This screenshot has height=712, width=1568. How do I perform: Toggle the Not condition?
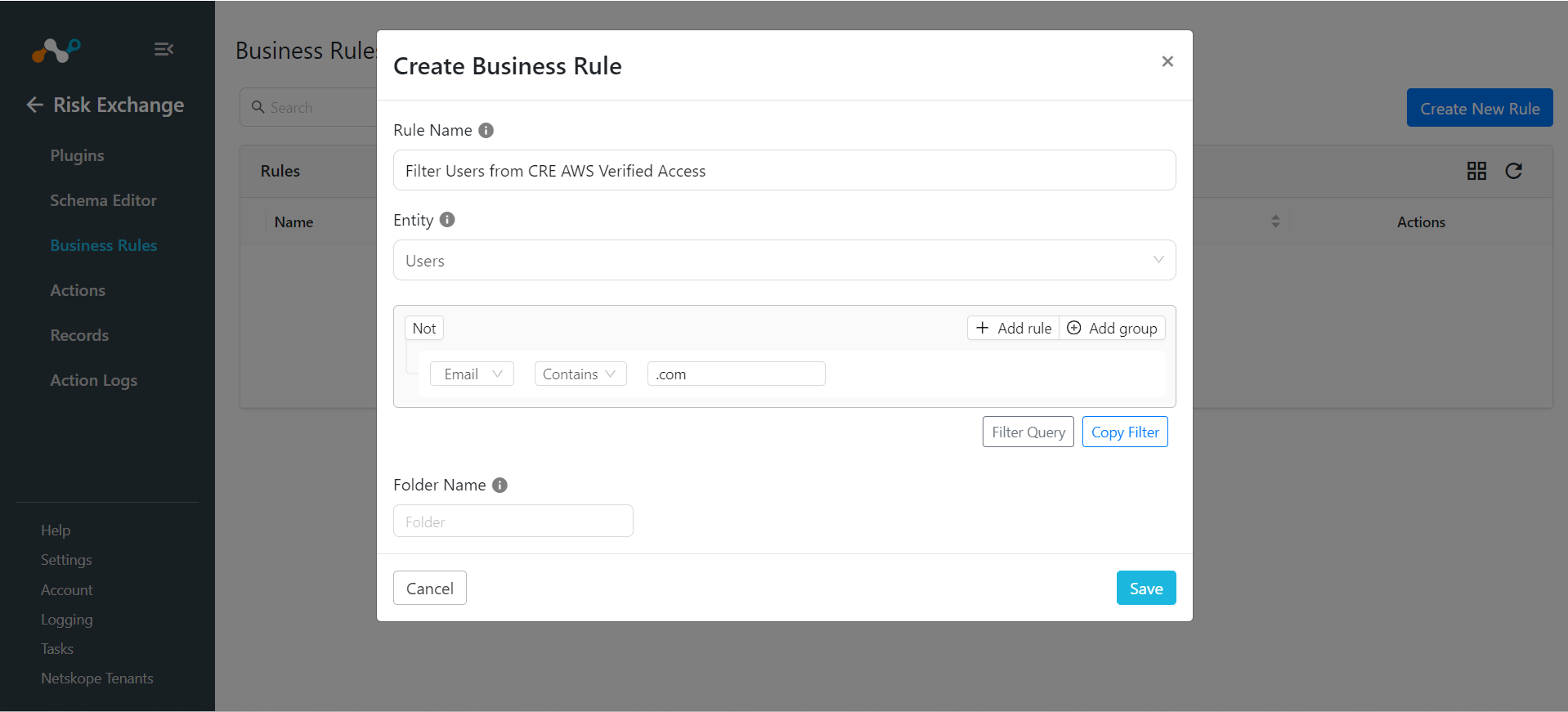424,328
